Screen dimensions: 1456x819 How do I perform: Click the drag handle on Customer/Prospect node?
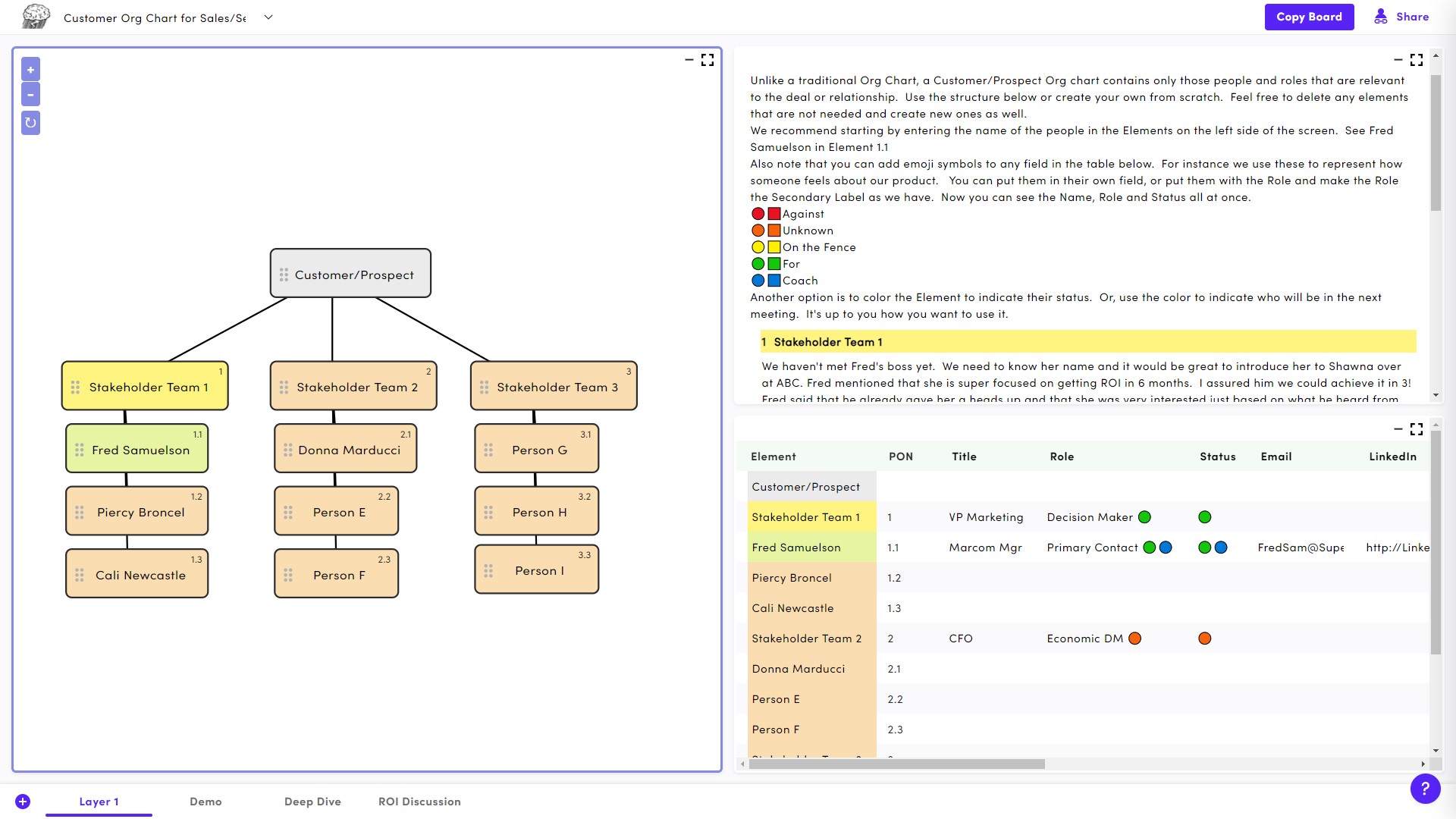(x=284, y=275)
